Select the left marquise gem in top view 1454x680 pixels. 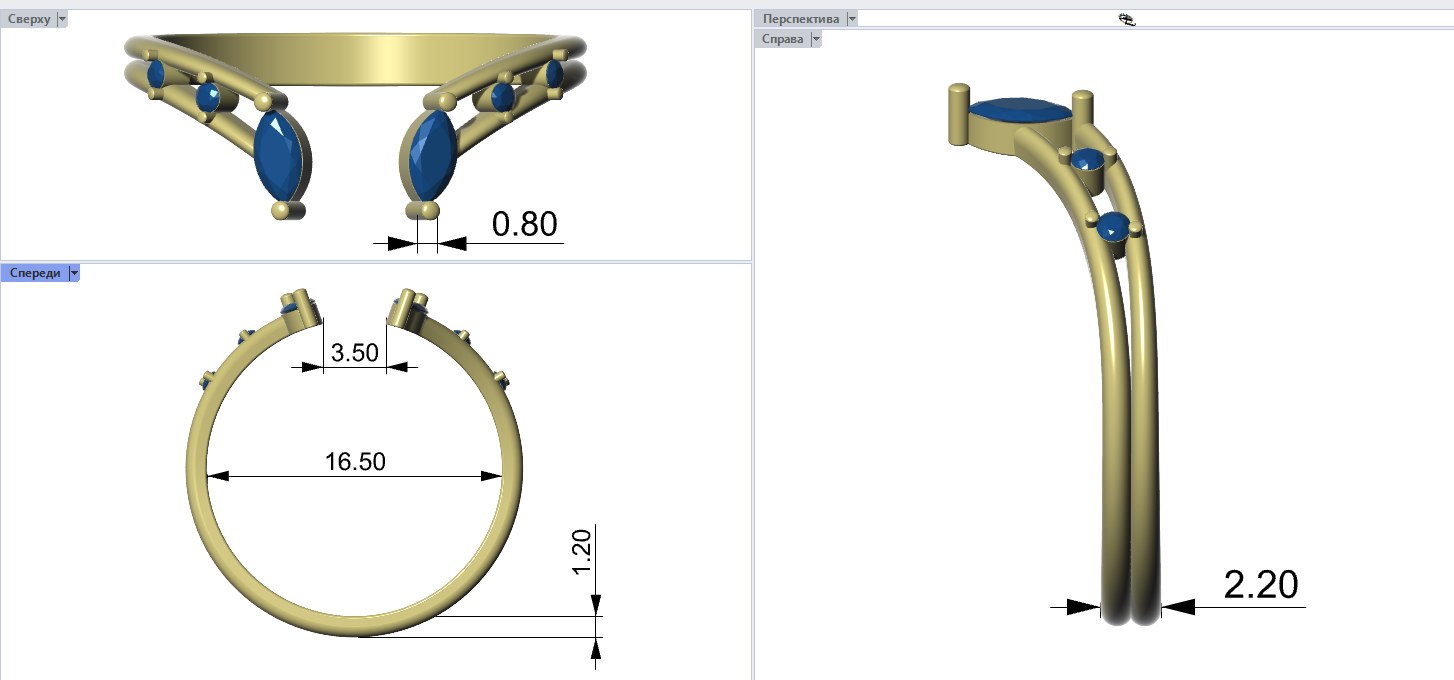[x=278, y=155]
